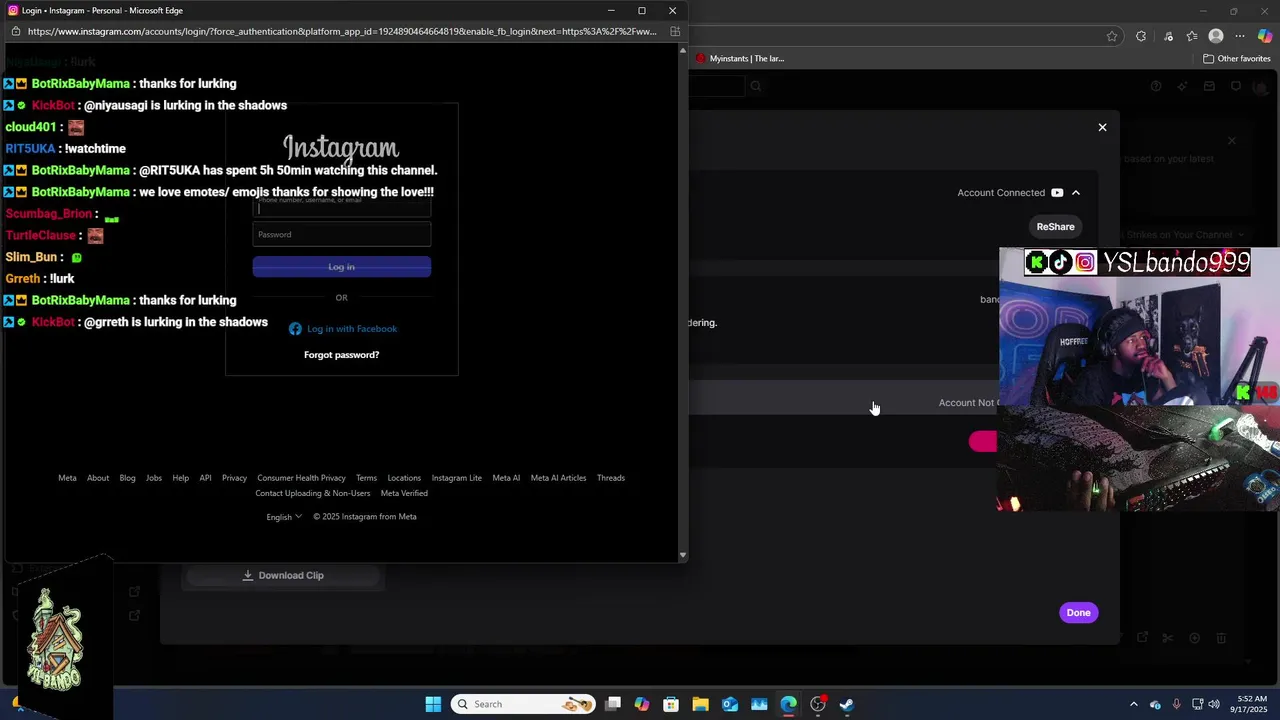Click the blue Log in button
Image resolution: width=1280 pixels, height=720 pixels.
point(341,266)
